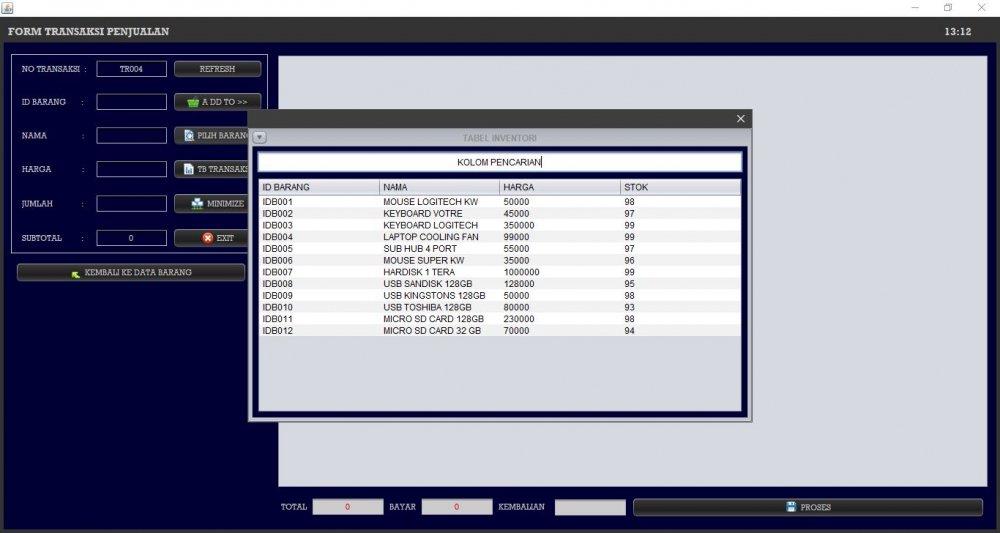This screenshot has width=1000, height=533.
Task: Click the arrow icon on KEMBALI KE DATA BARANG
Action: click(x=76, y=273)
